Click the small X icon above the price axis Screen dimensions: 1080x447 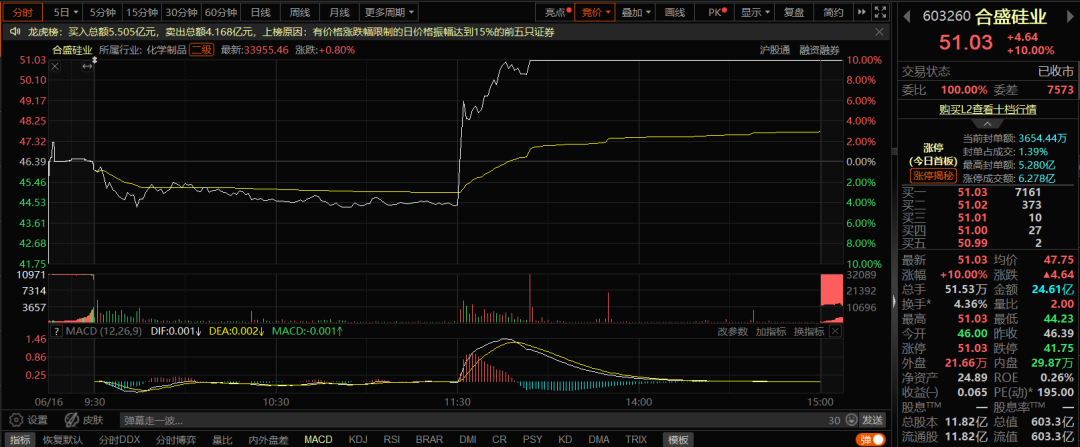55,66
